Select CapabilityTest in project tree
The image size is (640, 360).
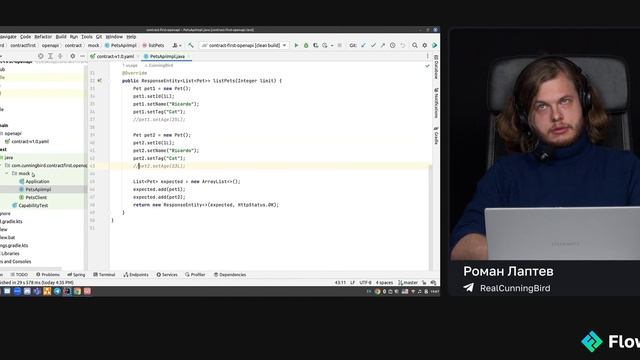pyautogui.click(x=30, y=205)
